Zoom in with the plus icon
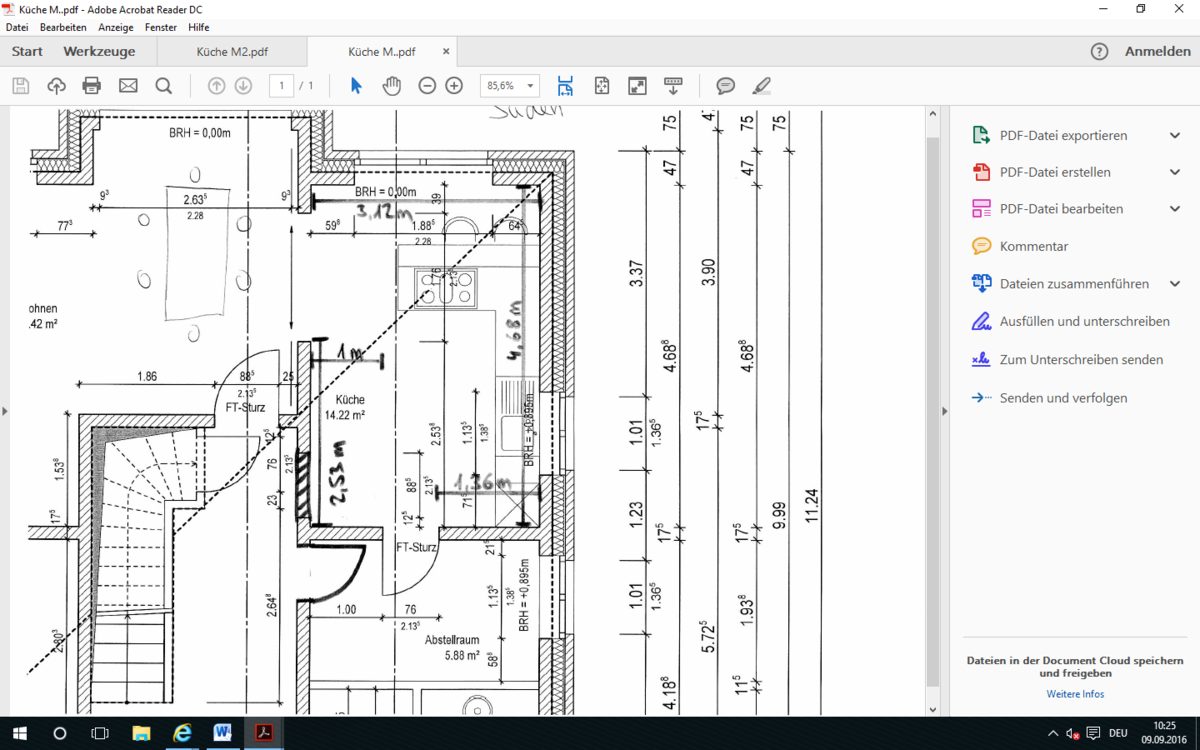Image resolution: width=1200 pixels, height=750 pixels. [454, 86]
